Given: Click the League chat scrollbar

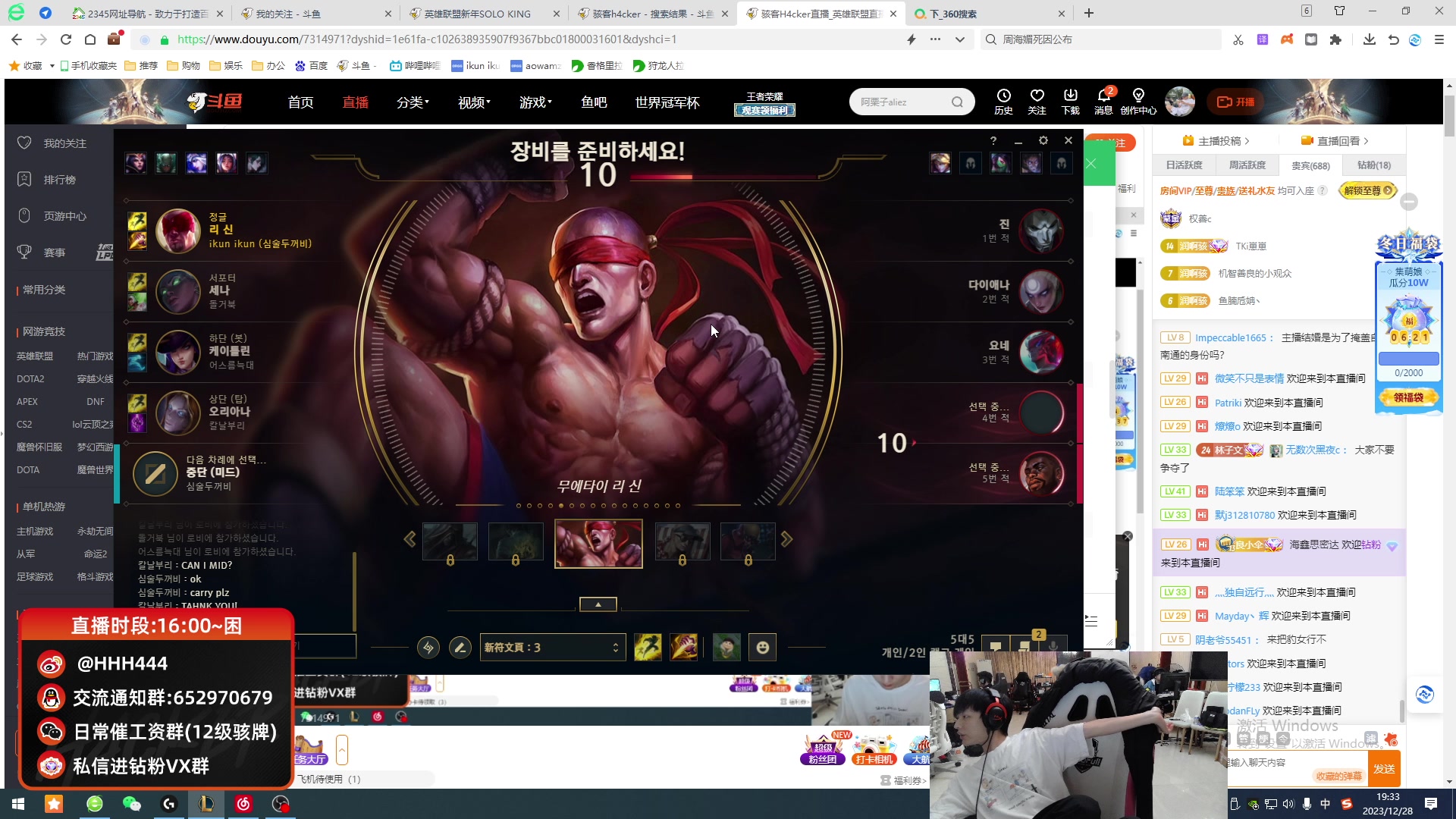Looking at the screenshot, I should pyautogui.click(x=354, y=591).
